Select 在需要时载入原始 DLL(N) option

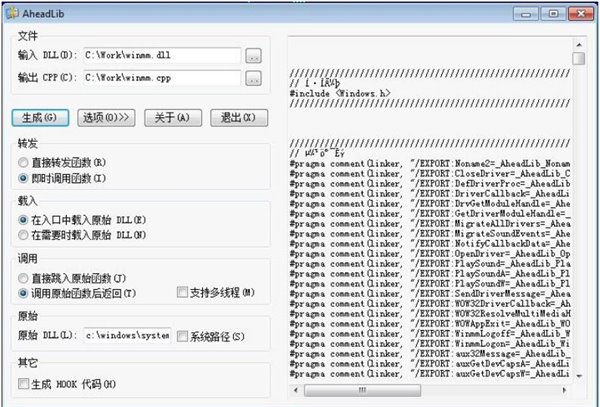(23, 234)
